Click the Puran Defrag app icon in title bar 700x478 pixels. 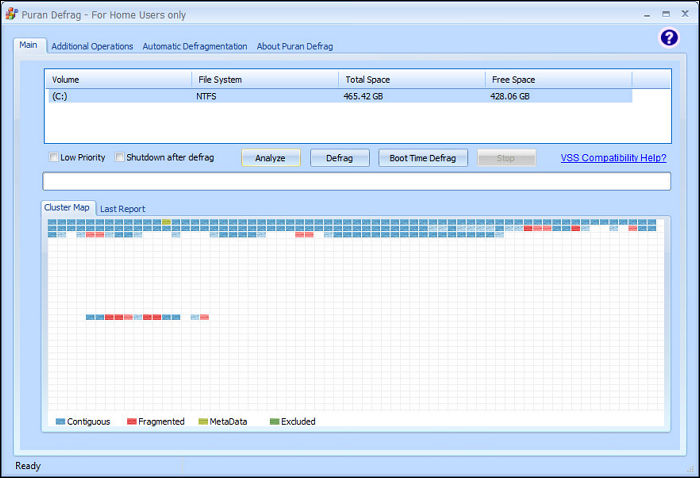click(x=11, y=15)
